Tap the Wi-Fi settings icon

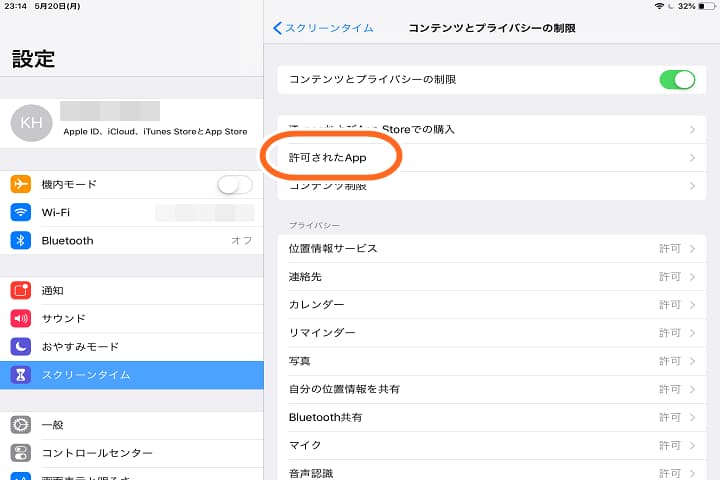(21, 212)
